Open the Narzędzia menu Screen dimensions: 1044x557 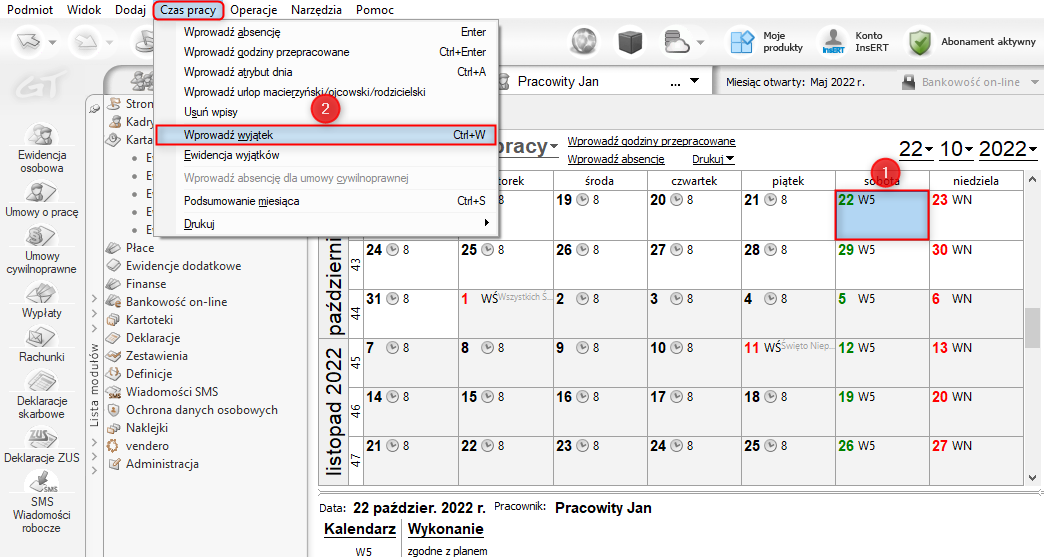(316, 10)
